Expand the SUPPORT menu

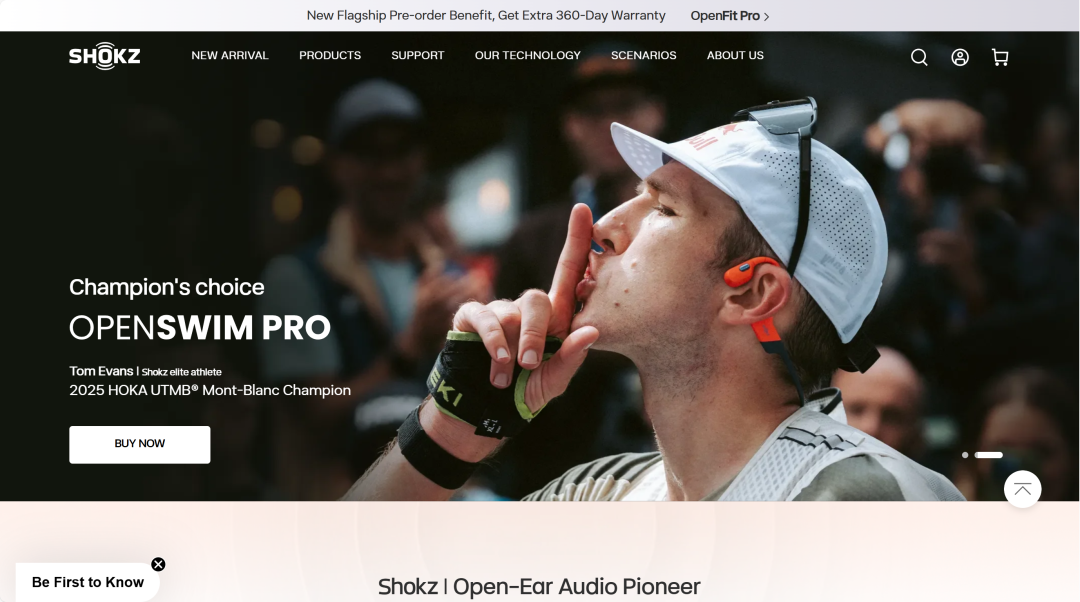(417, 56)
